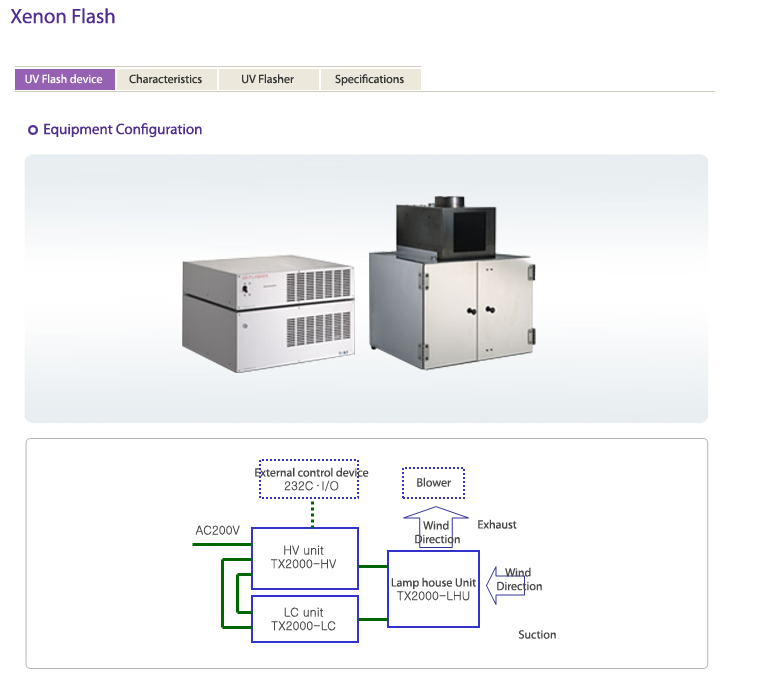
Task: Select the UV Flash device tab
Action: tap(65, 79)
